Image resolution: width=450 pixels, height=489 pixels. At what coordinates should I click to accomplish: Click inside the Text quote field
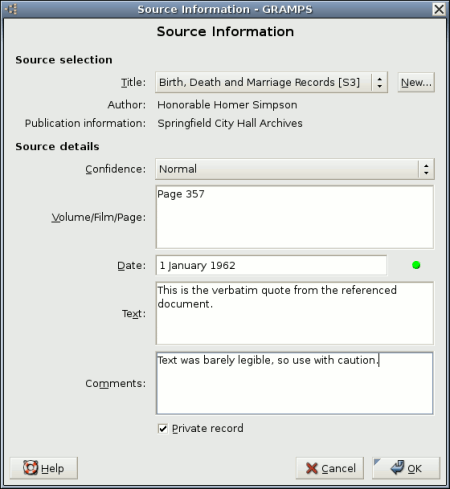[x=295, y=313]
